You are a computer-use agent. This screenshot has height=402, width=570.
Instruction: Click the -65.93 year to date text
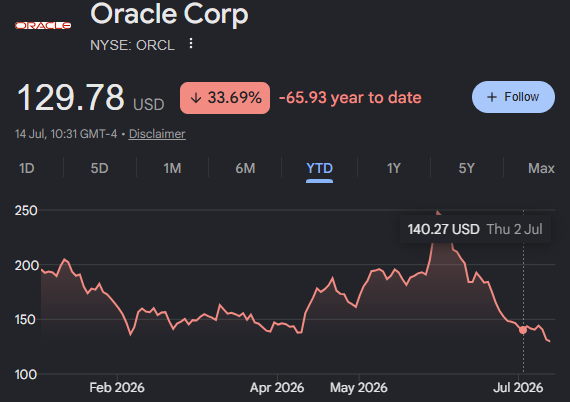pos(350,98)
